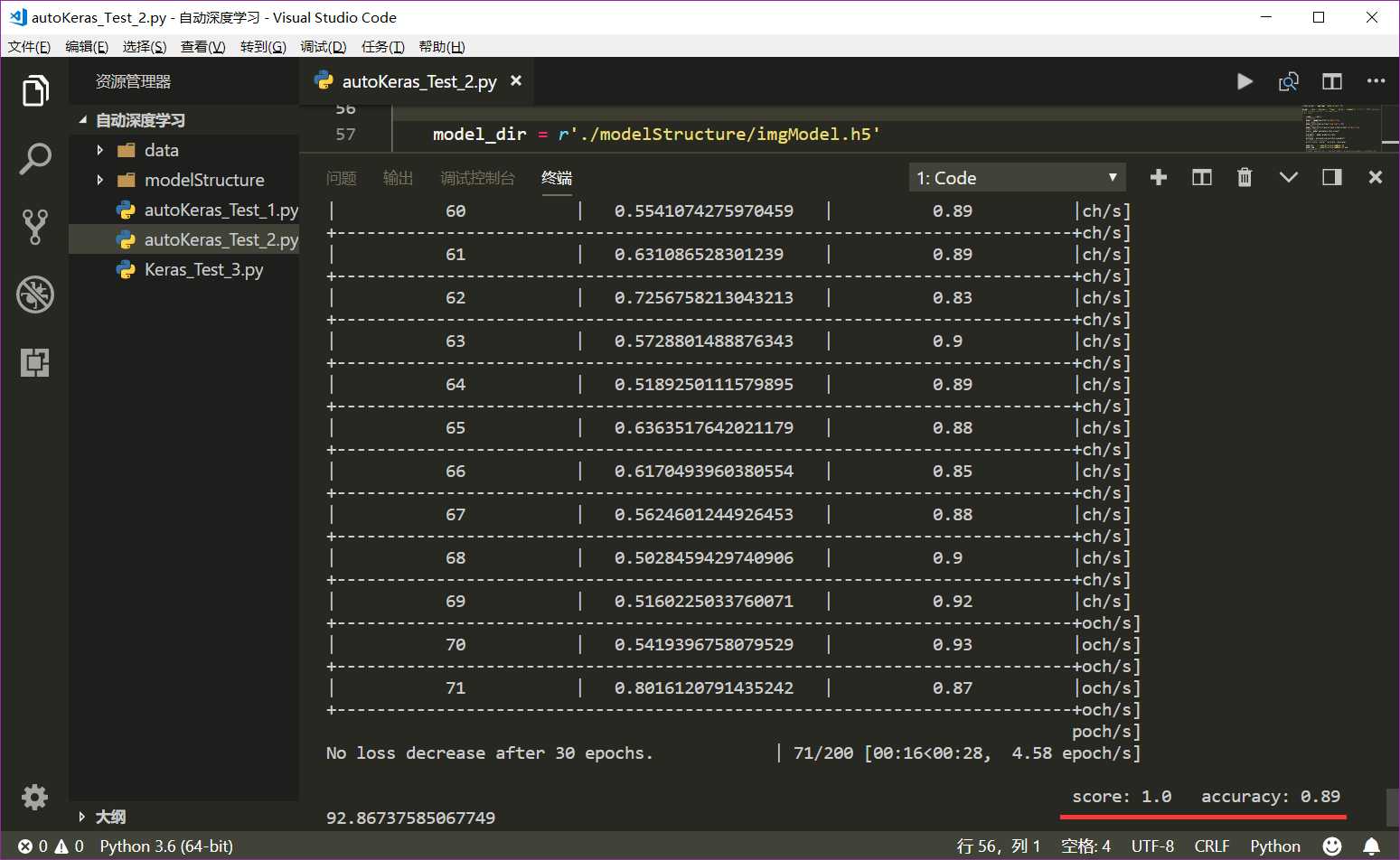Kill terminal with trash icon
Image resolution: width=1400 pixels, height=860 pixels.
tap(1245, 177)
